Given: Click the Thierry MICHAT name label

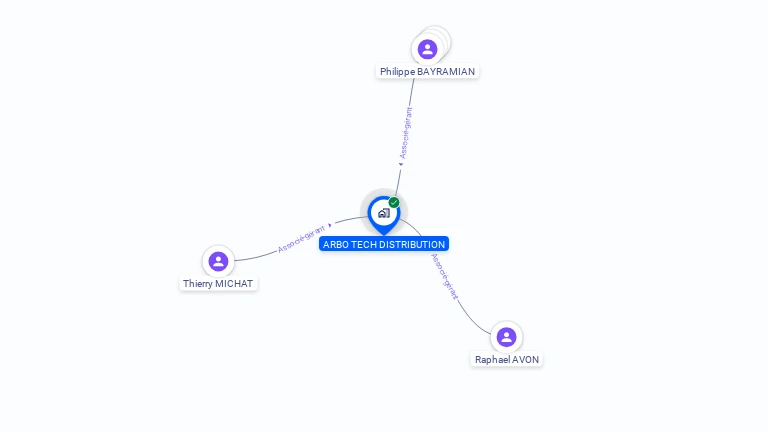Looking at the screenshot, I should click(218, 284).
